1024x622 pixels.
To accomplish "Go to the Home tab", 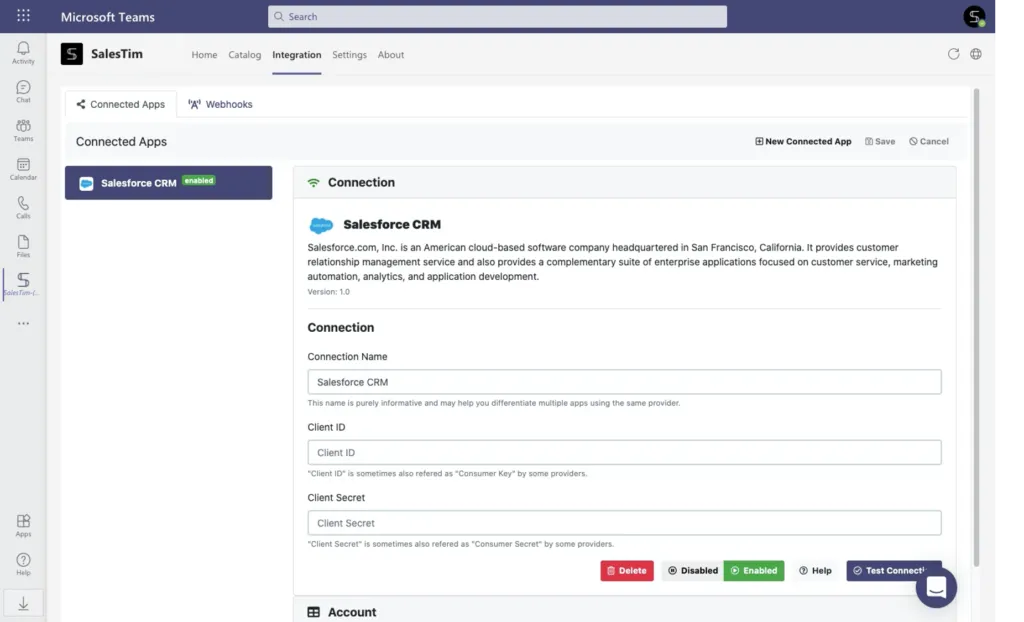I will 204,55.
